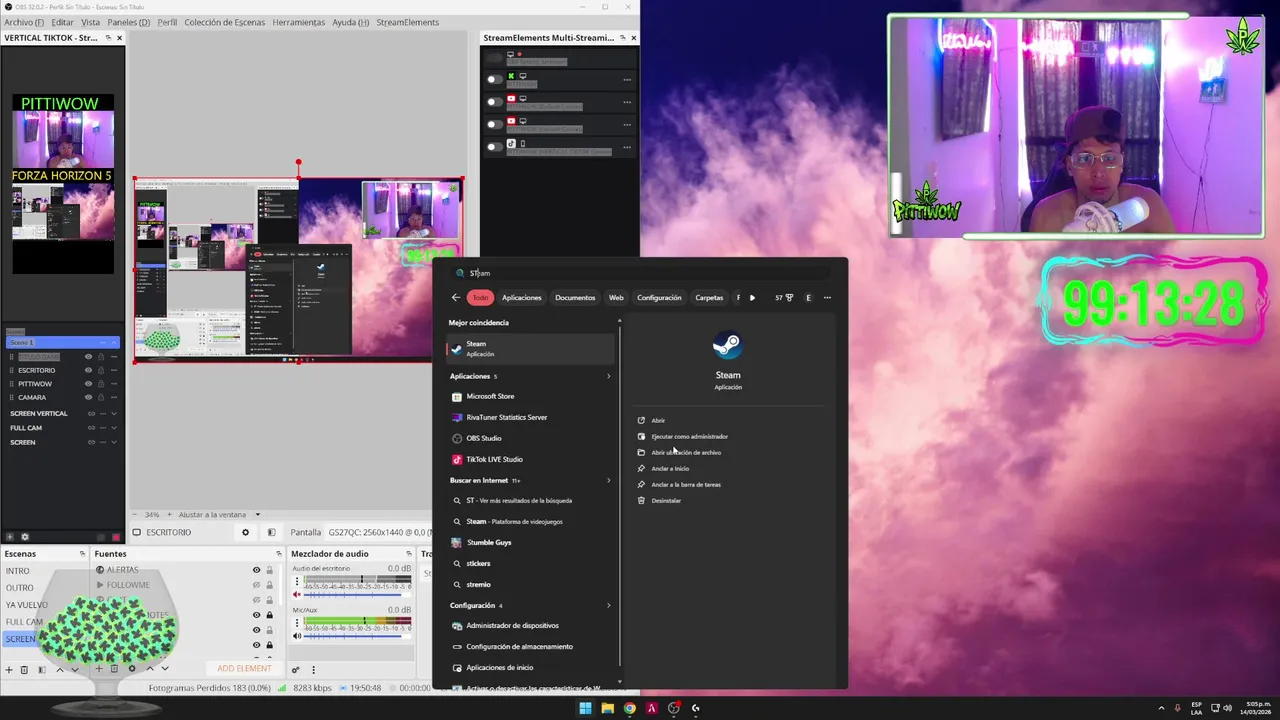Select the Stumble Guys search result

(488, 542)
